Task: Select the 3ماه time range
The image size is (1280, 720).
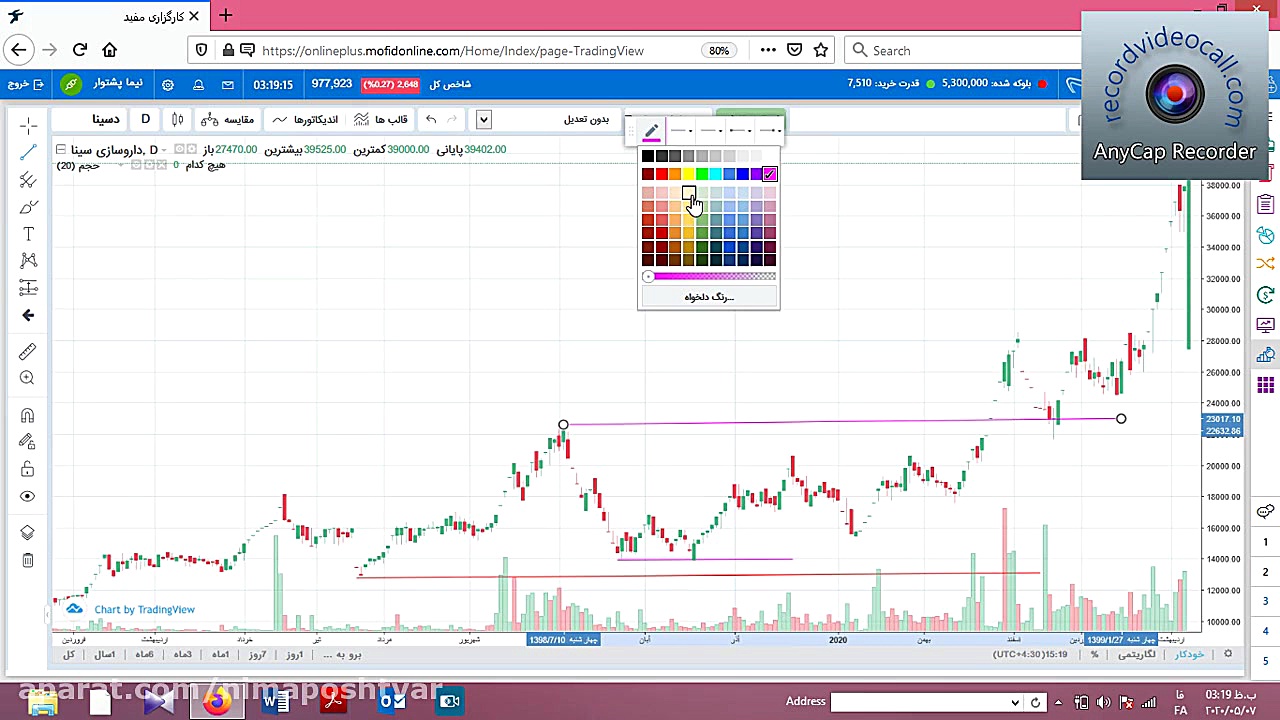Action: (182, 654)
